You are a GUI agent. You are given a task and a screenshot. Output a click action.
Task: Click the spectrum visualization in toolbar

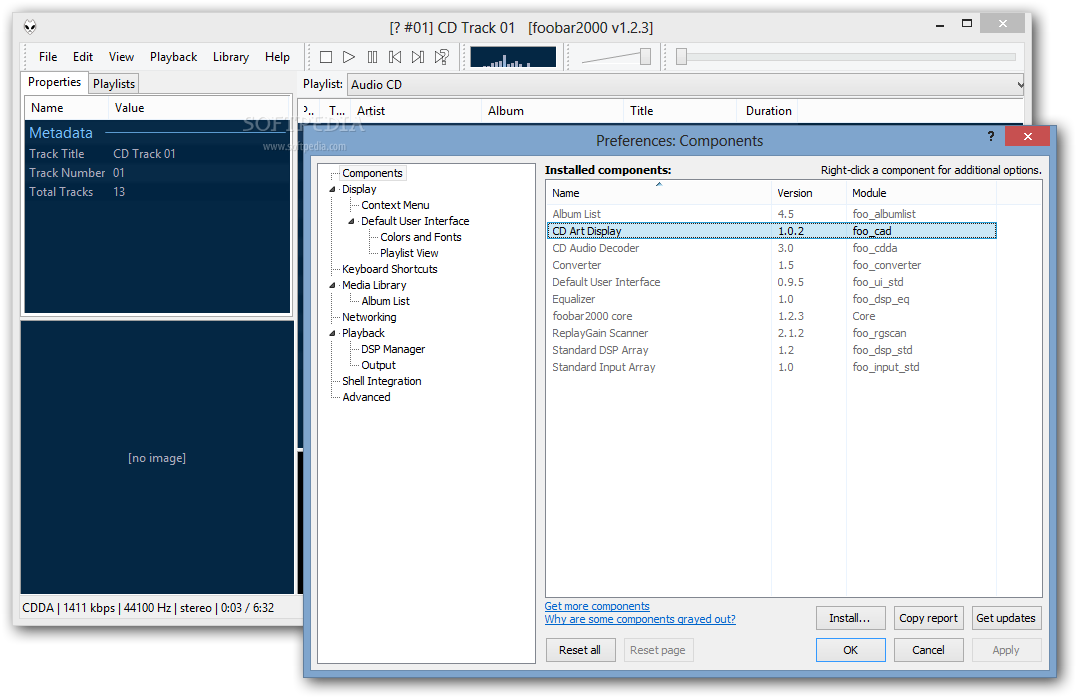513,57
